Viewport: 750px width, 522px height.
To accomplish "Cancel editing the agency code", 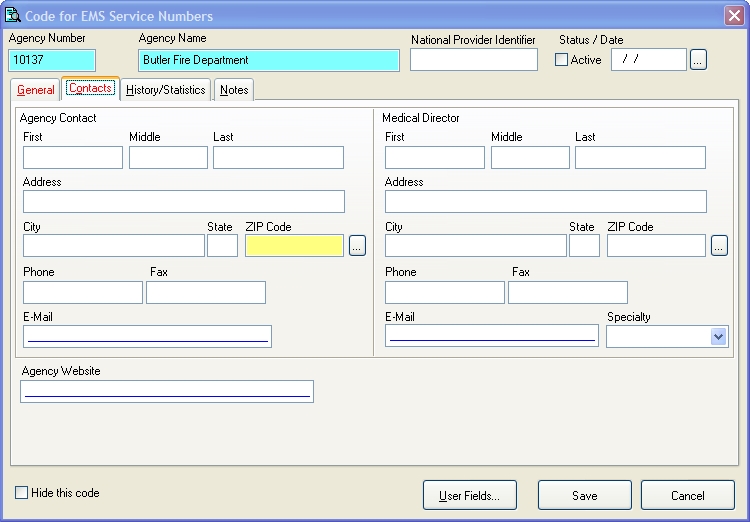I will tap(688, 495).
